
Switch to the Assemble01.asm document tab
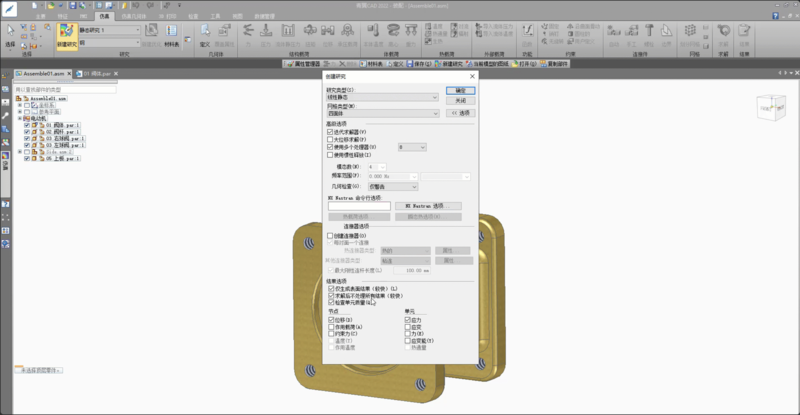coord(42,74)
